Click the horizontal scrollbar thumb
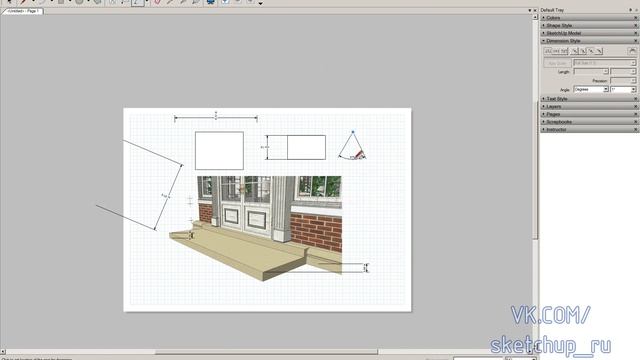 point(266,352)
